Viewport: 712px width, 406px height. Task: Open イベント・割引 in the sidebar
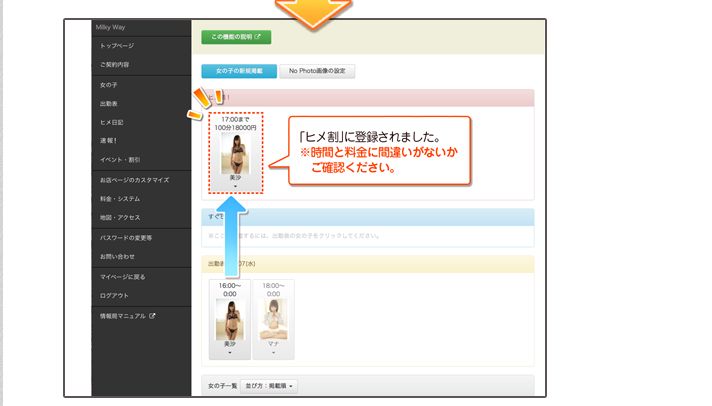[120, 160]
